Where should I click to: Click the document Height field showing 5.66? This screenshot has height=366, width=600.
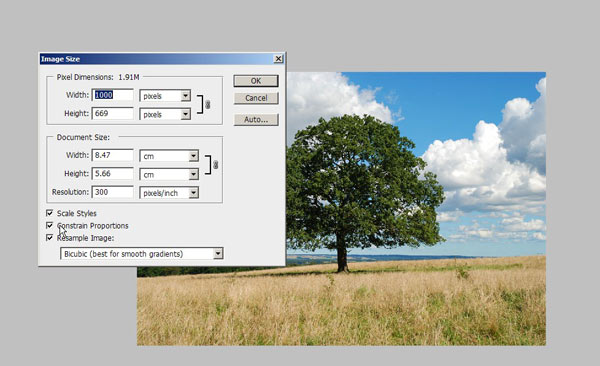(112, 173)
